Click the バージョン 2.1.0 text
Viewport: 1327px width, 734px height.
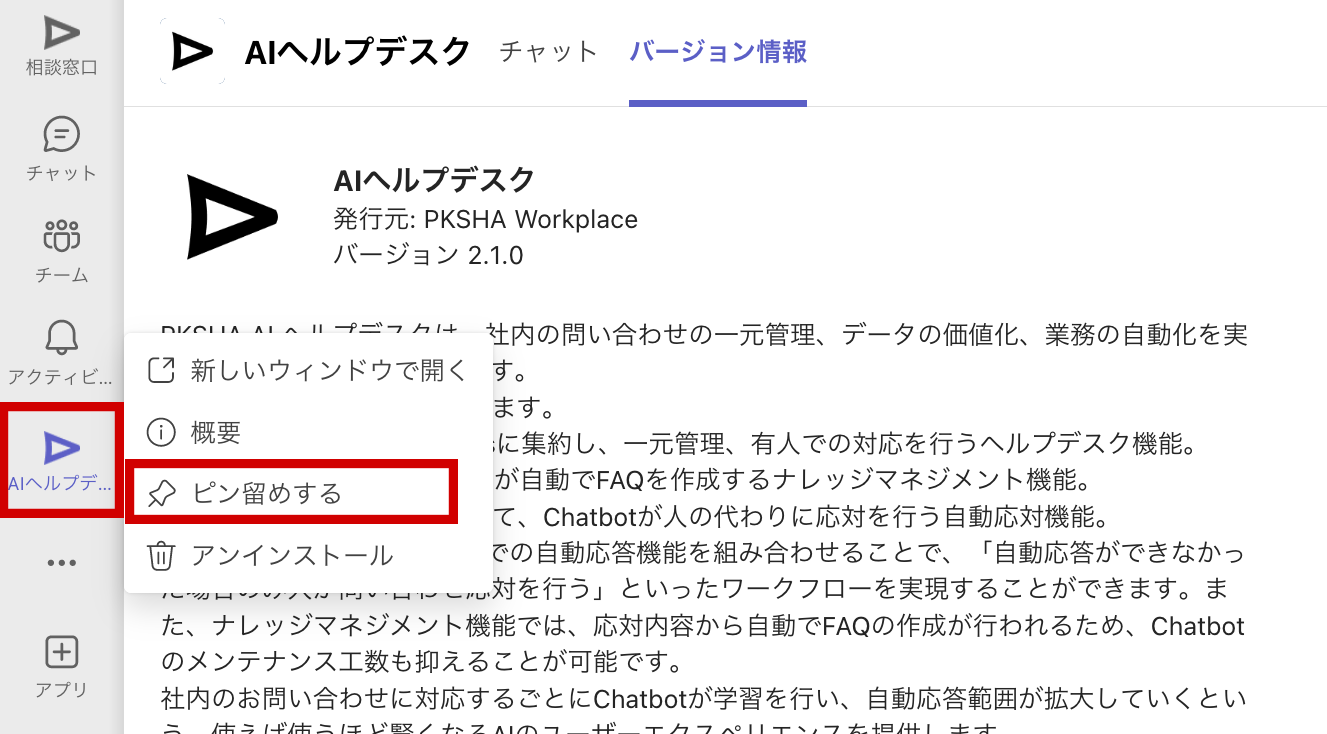click(428, 255)
